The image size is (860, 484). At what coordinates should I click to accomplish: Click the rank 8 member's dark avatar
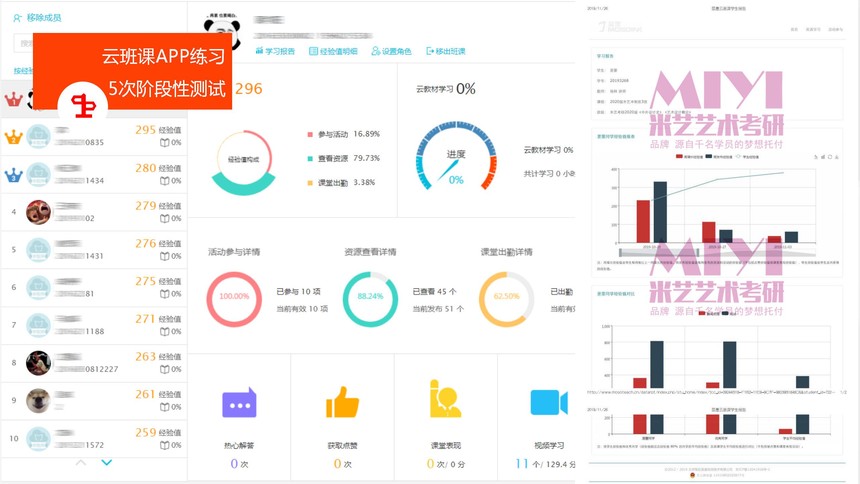pyautogui.click(x=38, y=363)
